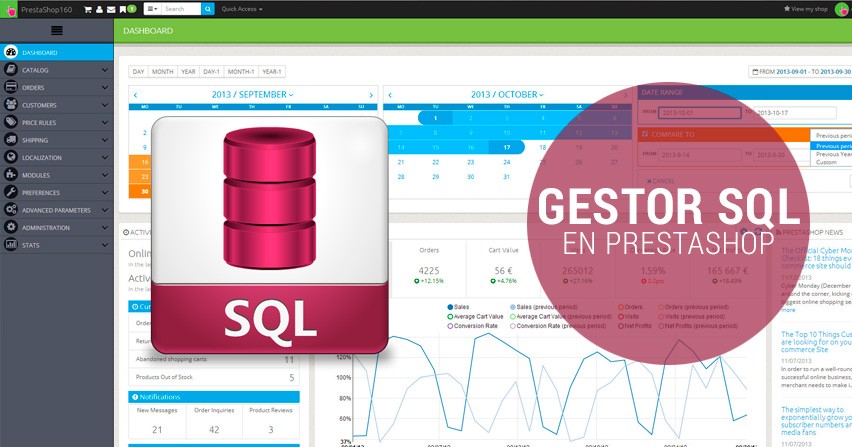Image resolution: width=852 pixels, height=447 pixels.
Task: Select the Year-1 period tab
Action: [x=272, y=72]
